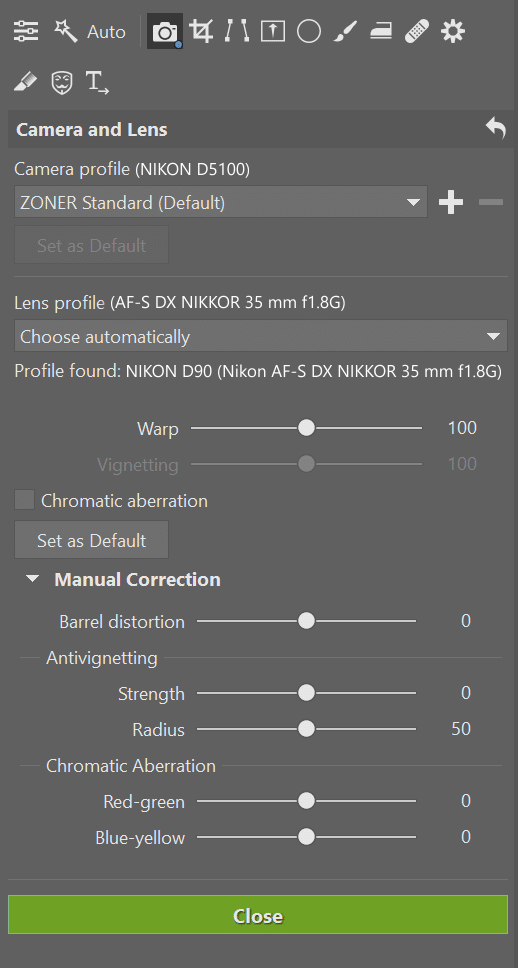The image size is (518, 968).
Task: Select the Text tool icon
Action: [97, 82]
